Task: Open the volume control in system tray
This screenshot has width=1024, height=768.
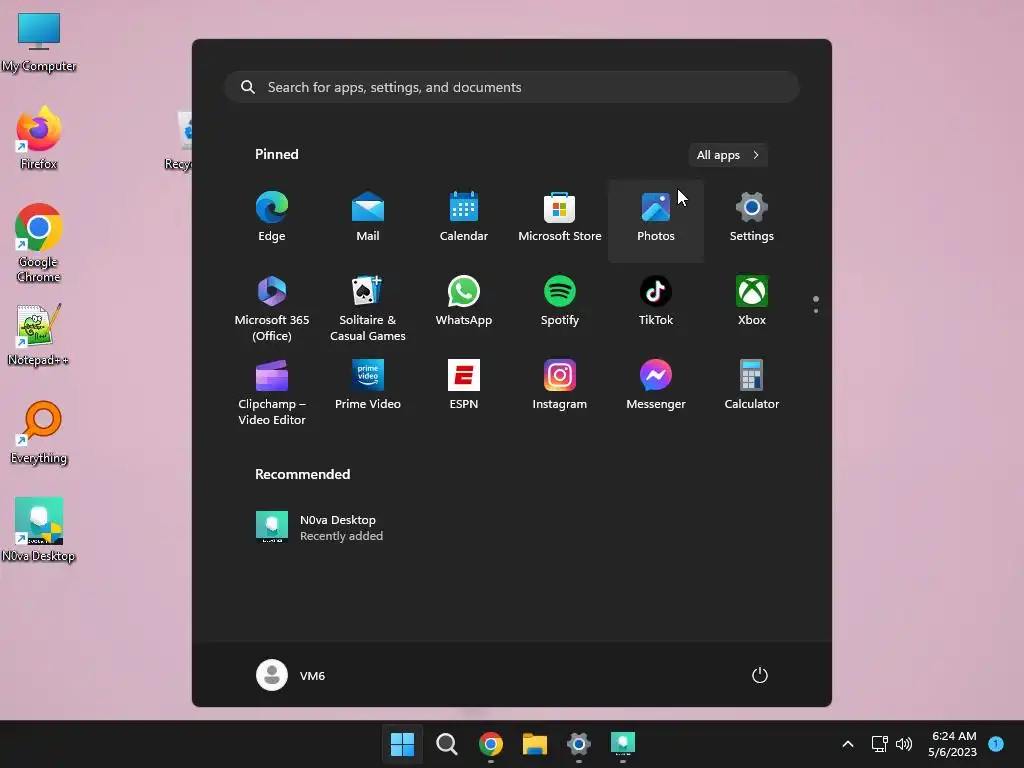Action: pyautogui.click(x=904, y=744)
